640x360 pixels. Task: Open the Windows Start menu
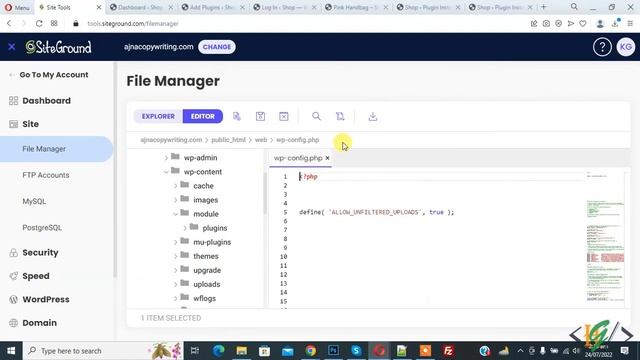click(x=11, y=351)
